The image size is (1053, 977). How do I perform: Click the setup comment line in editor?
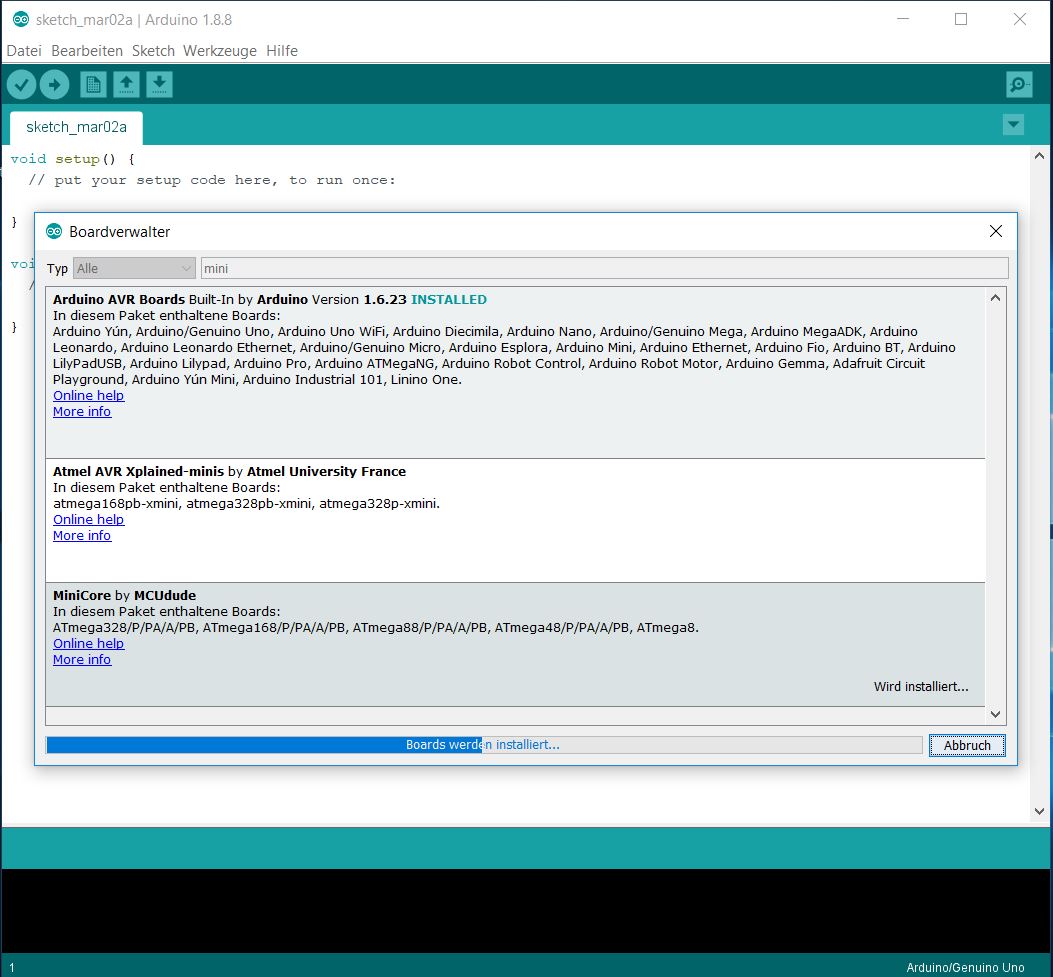tap(212, 180)
